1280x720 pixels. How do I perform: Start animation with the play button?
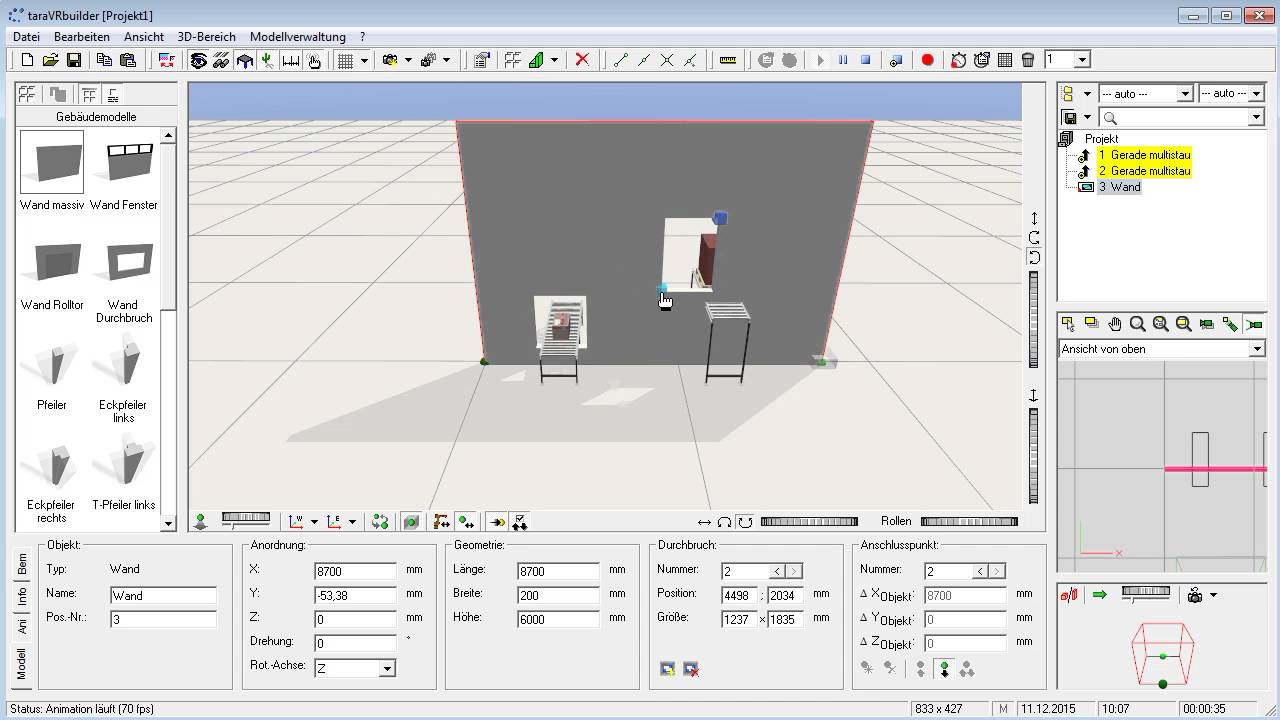coord(820,60)
